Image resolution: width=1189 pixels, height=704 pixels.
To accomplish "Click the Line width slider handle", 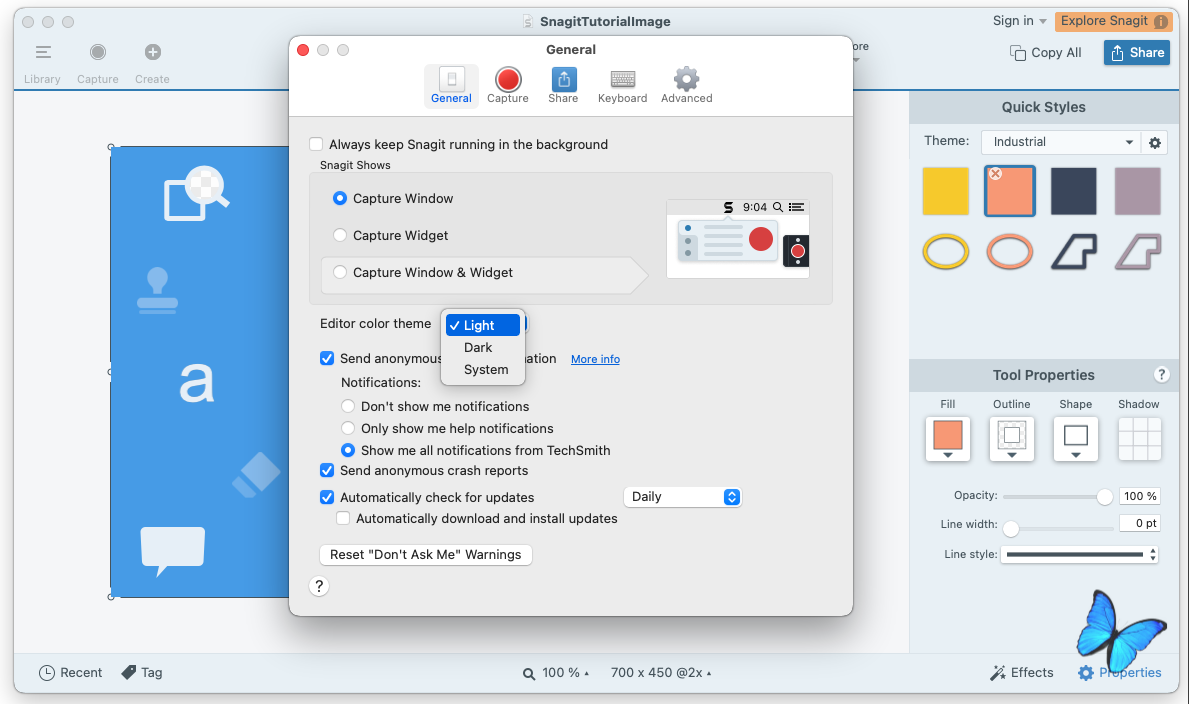I will pos(1011,528).
